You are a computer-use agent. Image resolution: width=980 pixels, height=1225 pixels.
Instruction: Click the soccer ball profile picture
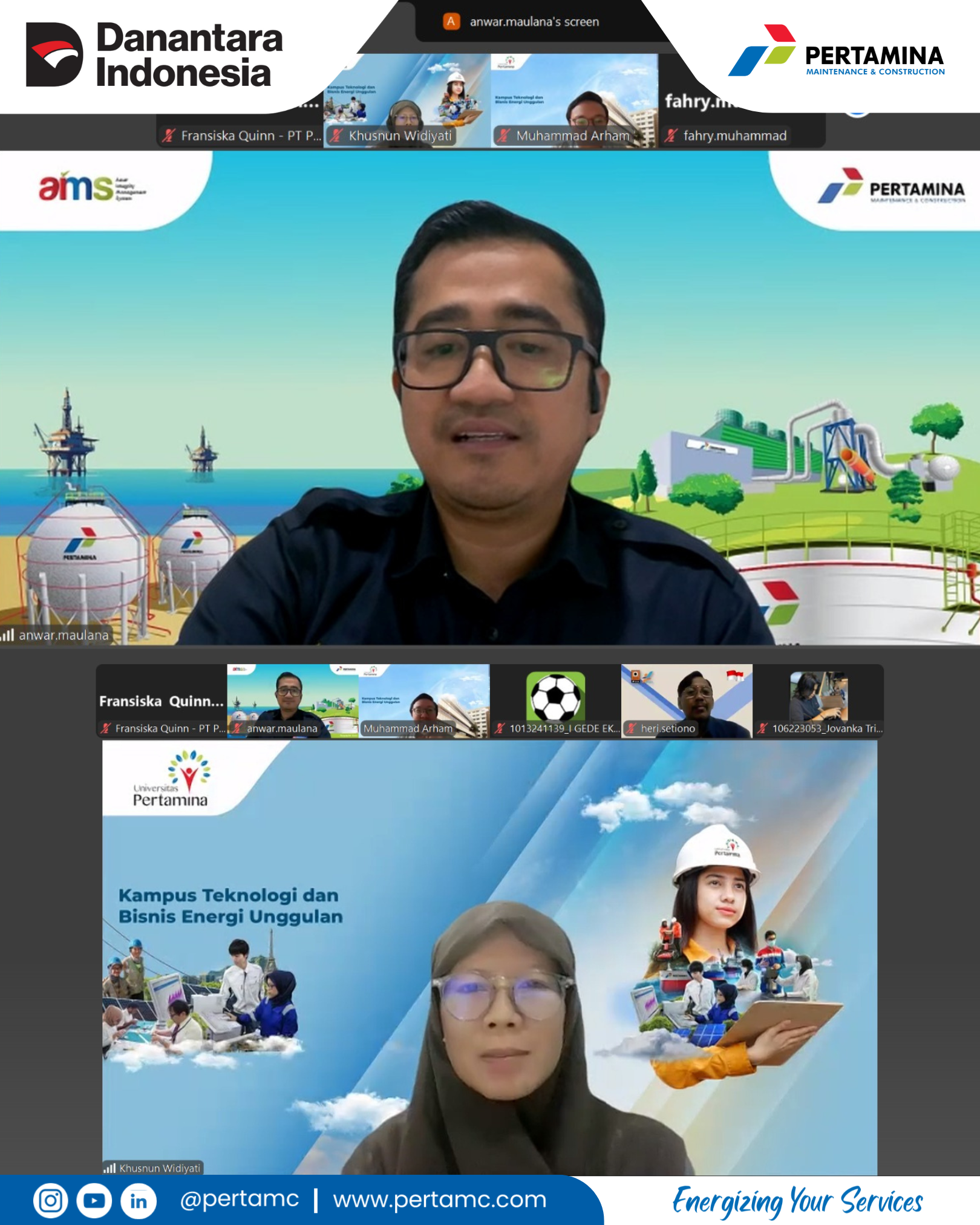[555, 696]
